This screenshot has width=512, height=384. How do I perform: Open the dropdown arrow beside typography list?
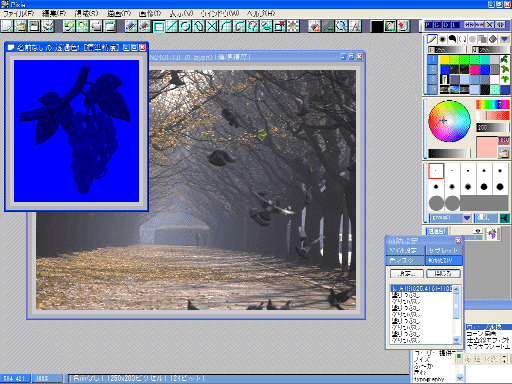(460, 378)
